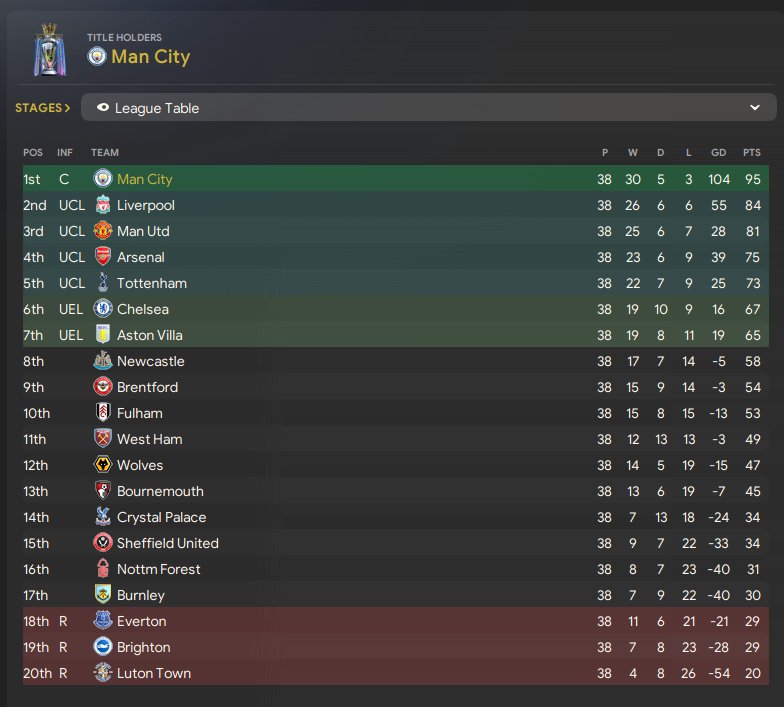784x707 pixels.
Task: Open the Crystal Palace team link
Action: click(x=162, y=518)
